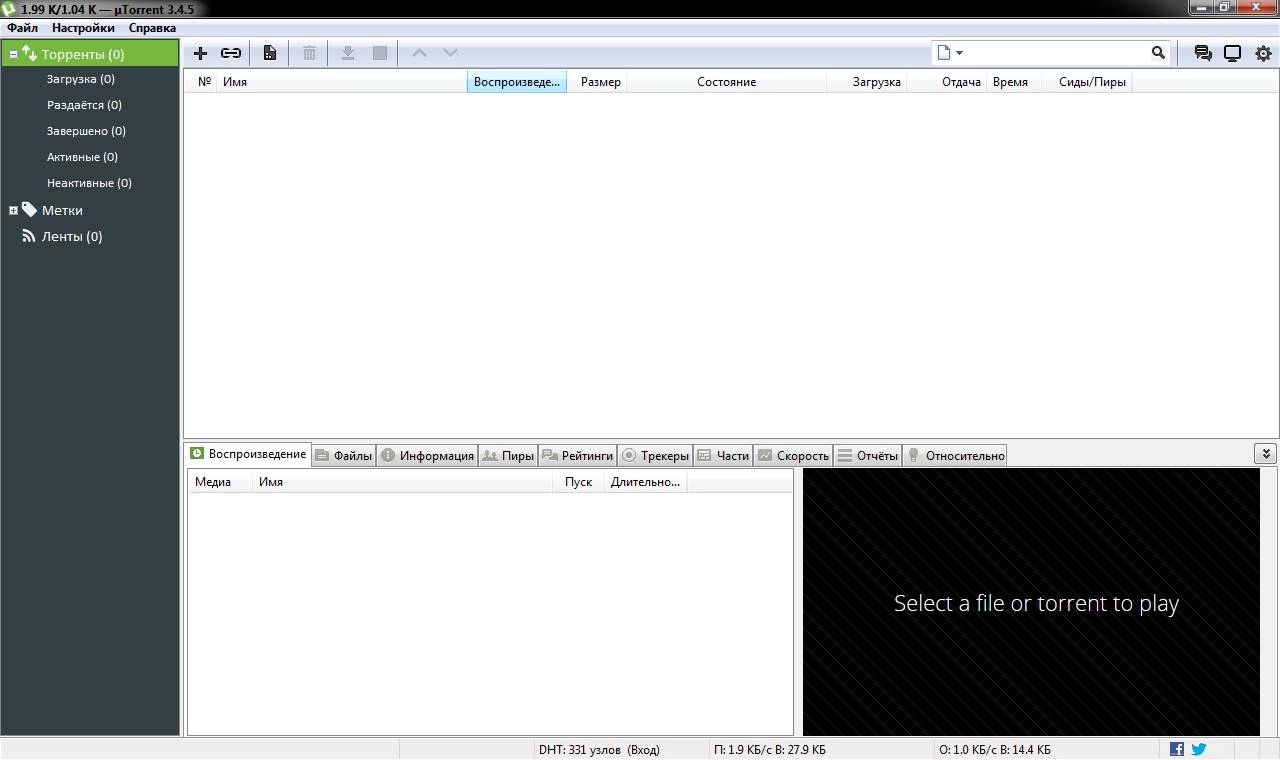Expand the Метки tree node
This screenshot has height=760, width=1280.
pyautogui.click(x=13, y=210)
